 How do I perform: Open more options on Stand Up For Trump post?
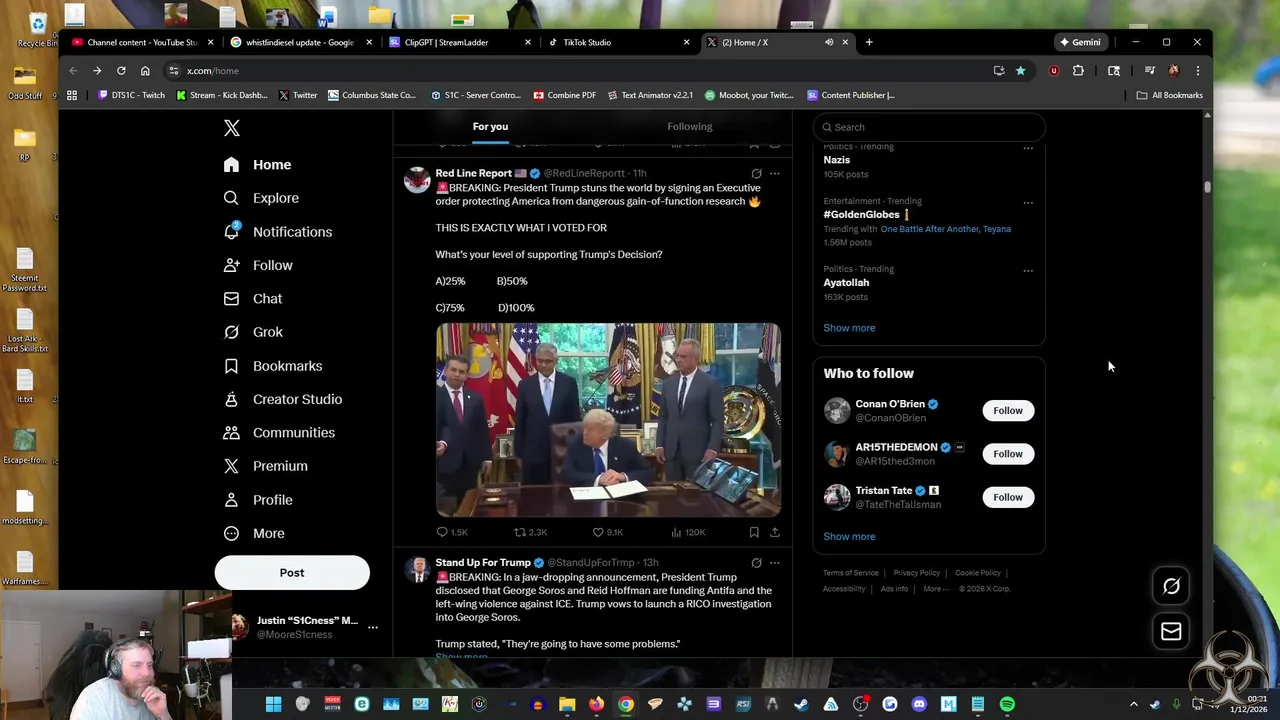click(775, 563)
